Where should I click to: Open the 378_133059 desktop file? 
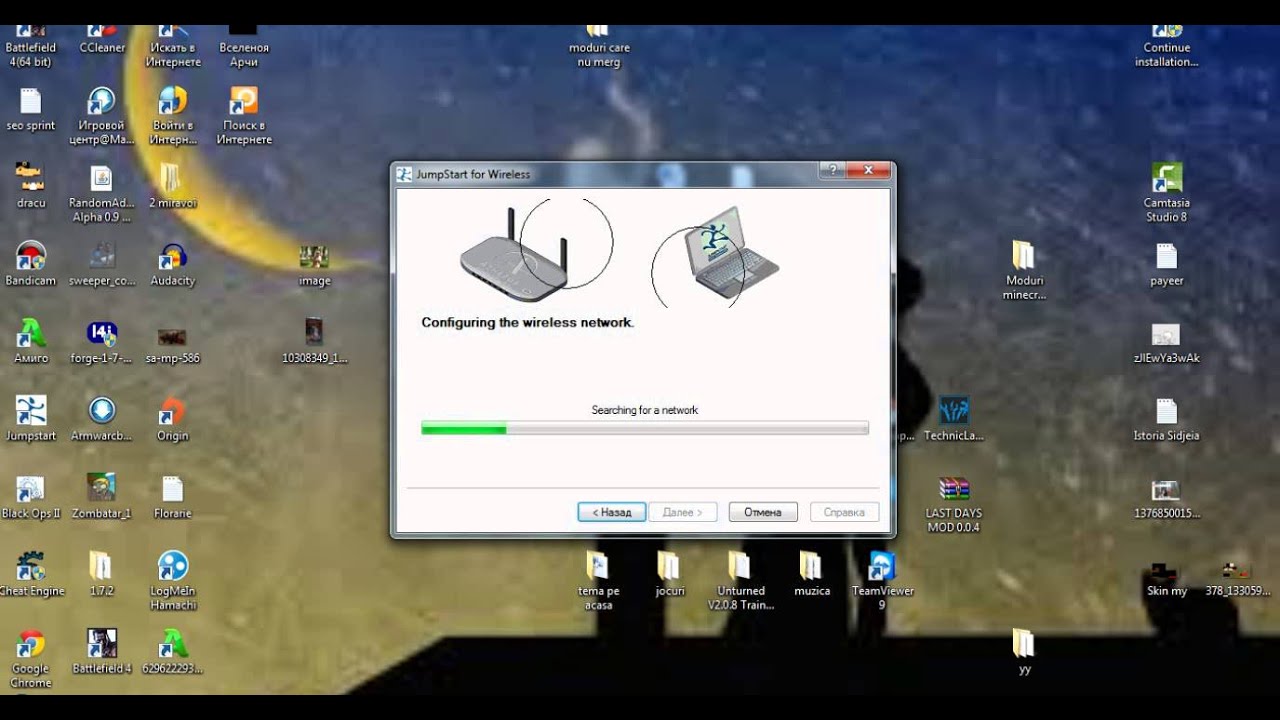[1237, 579]
